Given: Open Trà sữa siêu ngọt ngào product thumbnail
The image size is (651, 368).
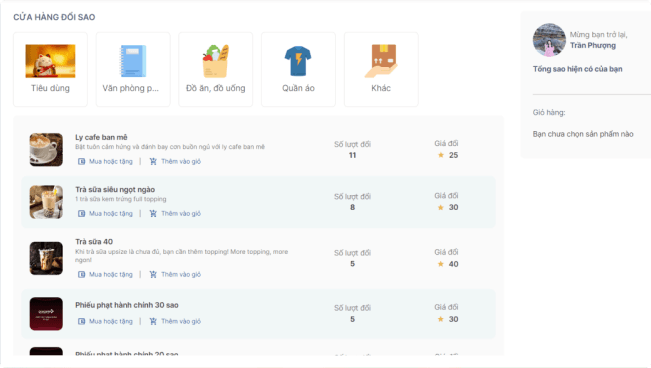Looking at the screenshot, I should point(46,202).
